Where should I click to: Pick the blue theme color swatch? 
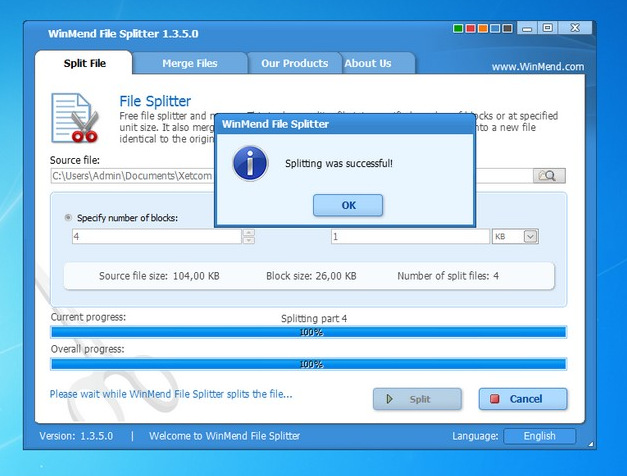(495, 28)
